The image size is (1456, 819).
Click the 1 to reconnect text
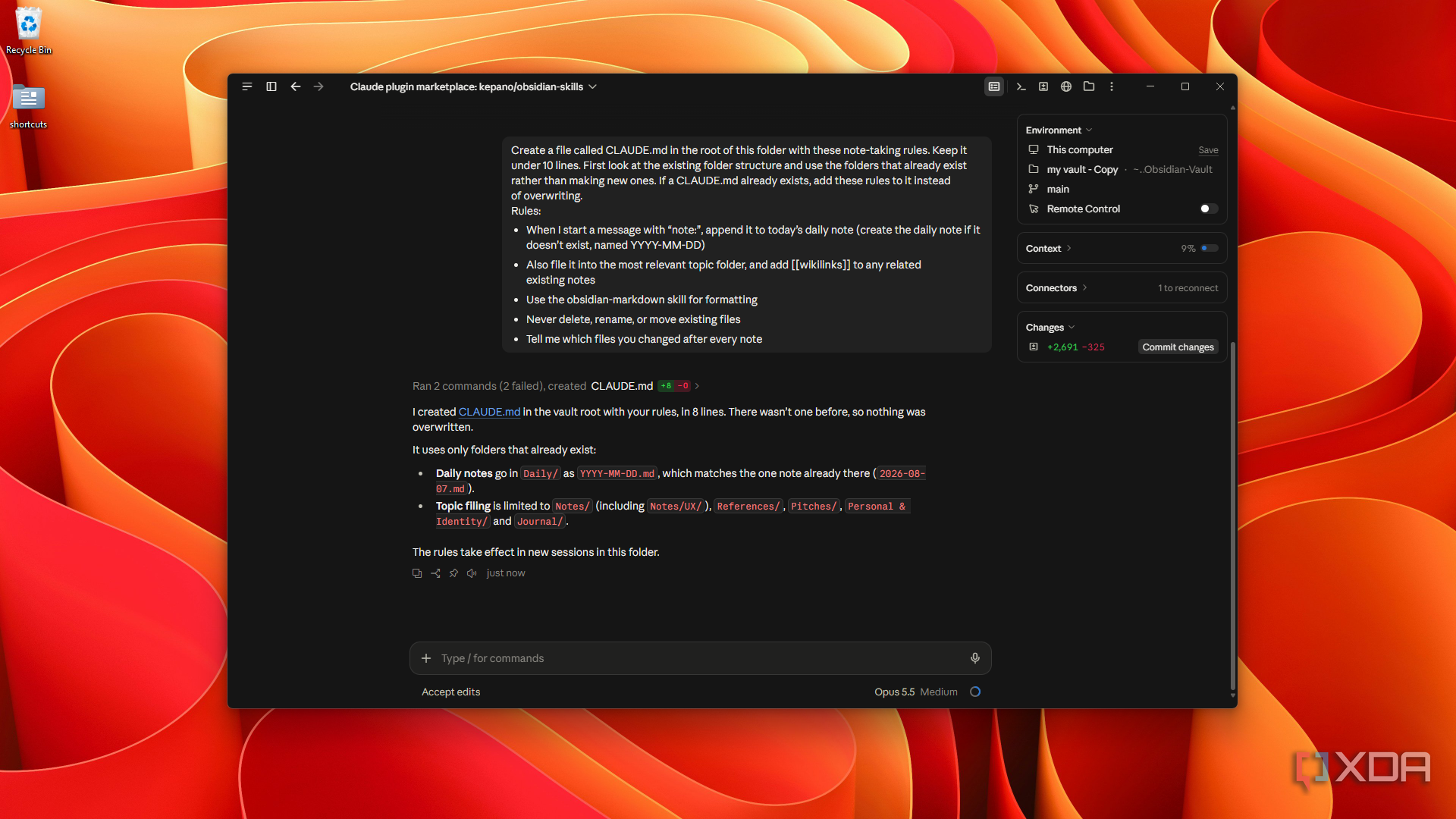1188,288
